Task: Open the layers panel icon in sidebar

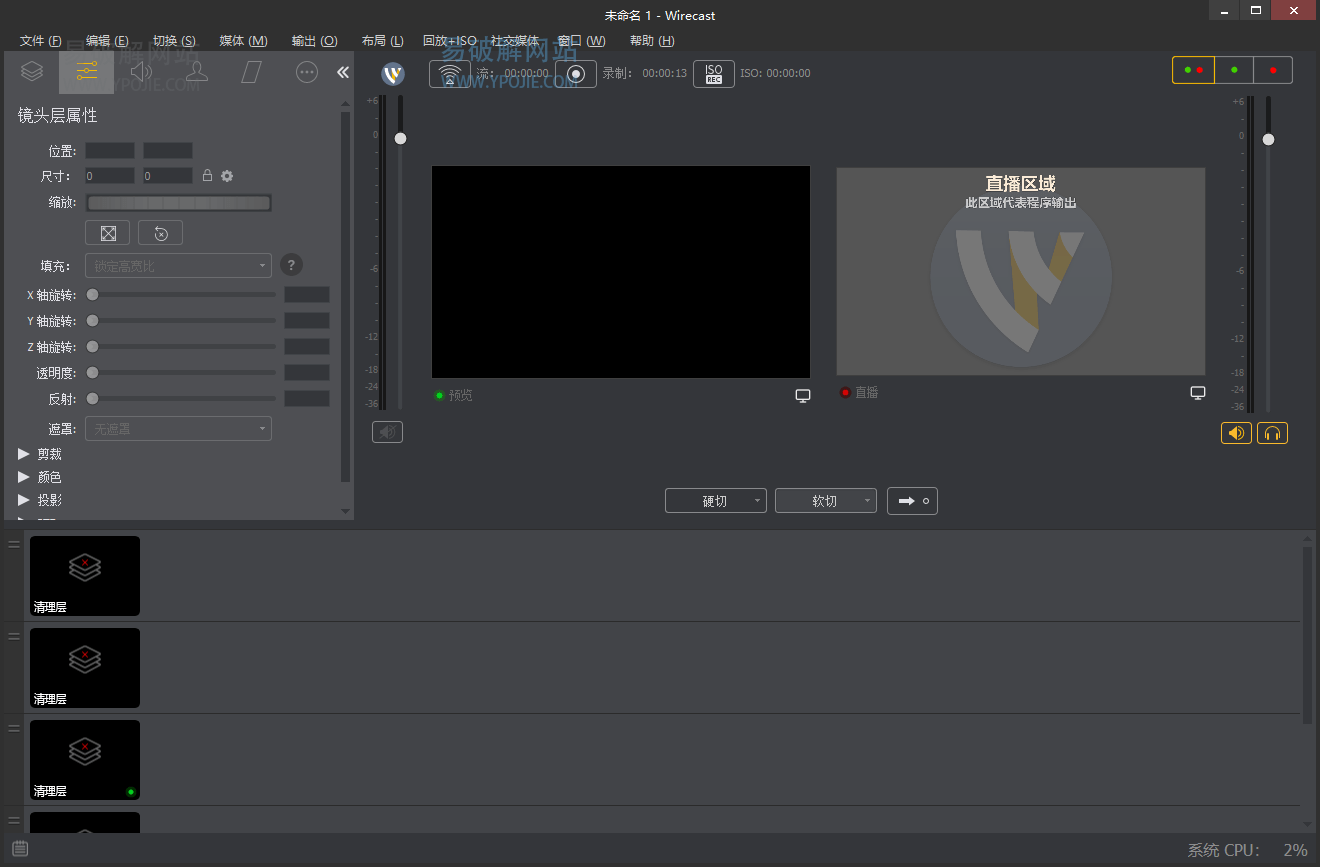Action: pos(31,71)
